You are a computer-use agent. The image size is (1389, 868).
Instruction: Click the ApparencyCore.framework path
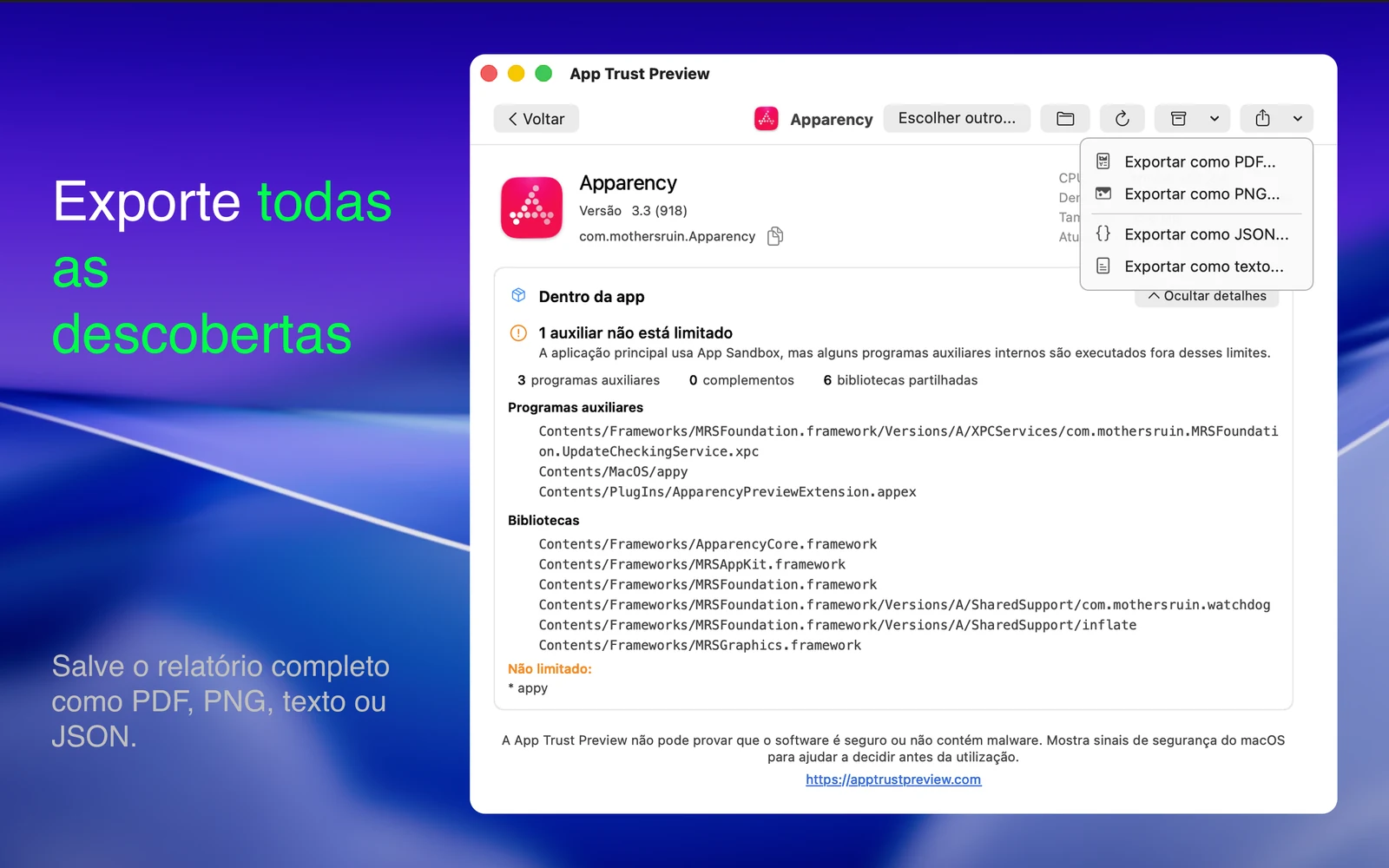pyautogui.click(x=708, y=544)
